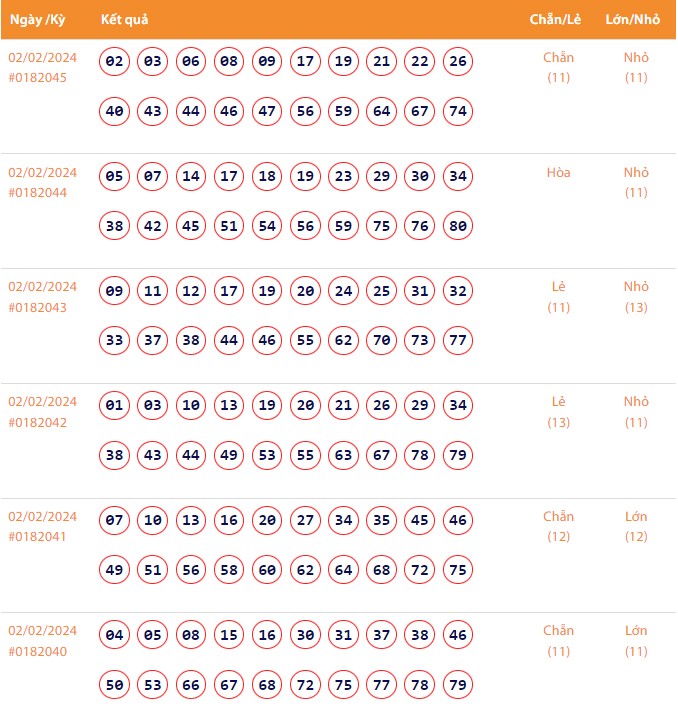678x722 pixels.
Task: Open draw #0182045 details
Action: click(38, 77)
